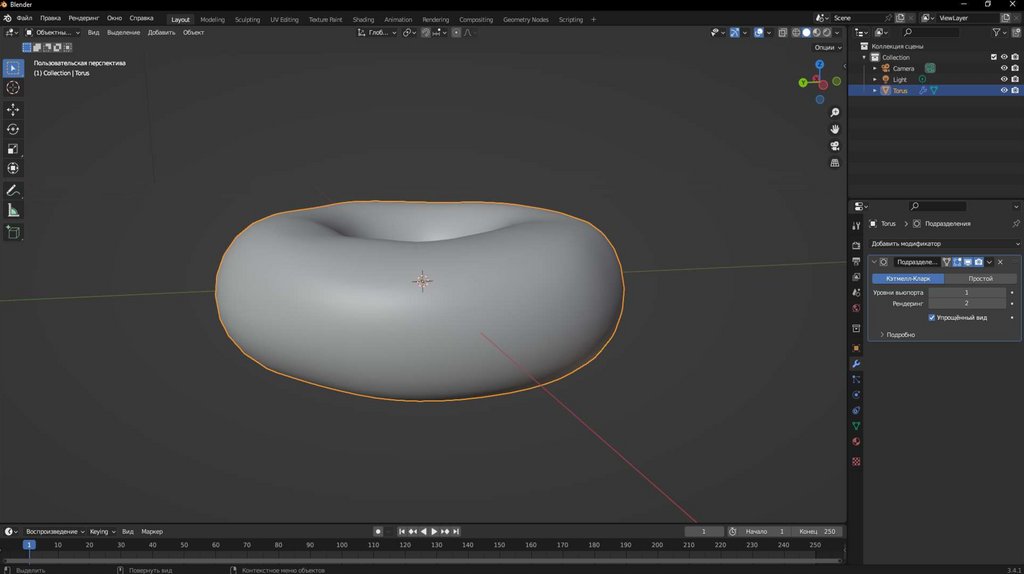Open the Опции viewport options button
The image size is (1024, 574).
point(824,47)
